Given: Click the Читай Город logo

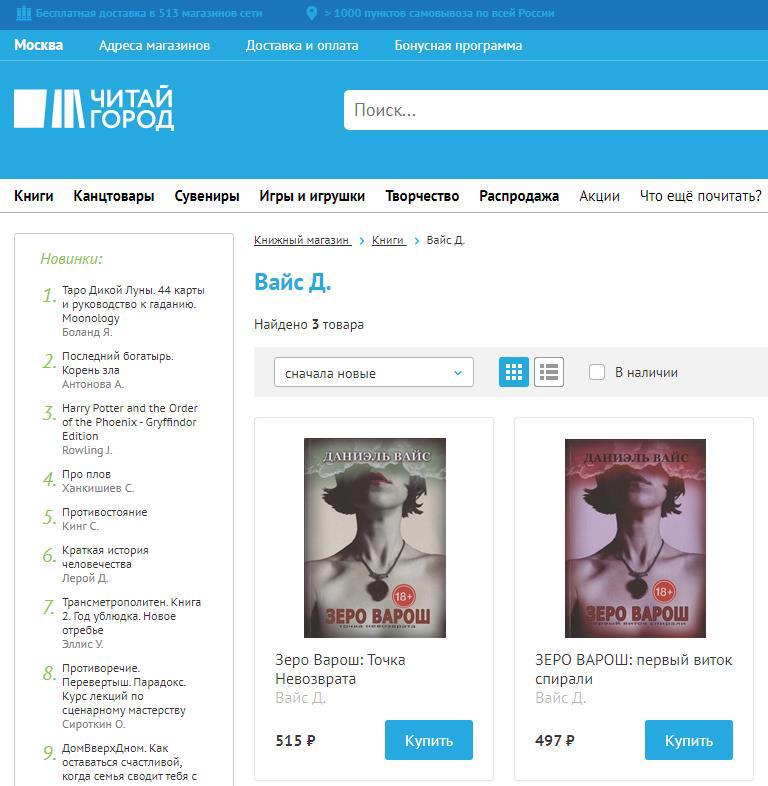Looking at the screenshot, I should click(x=94, y=109).
